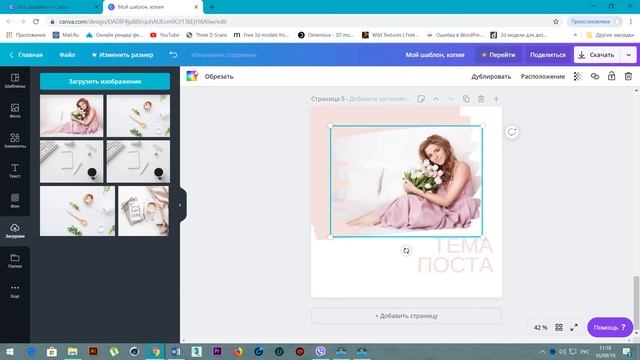Click the design title field in header
Image resolution: width=640 pixels, height=360 pixels.
[x=435, y=55]
